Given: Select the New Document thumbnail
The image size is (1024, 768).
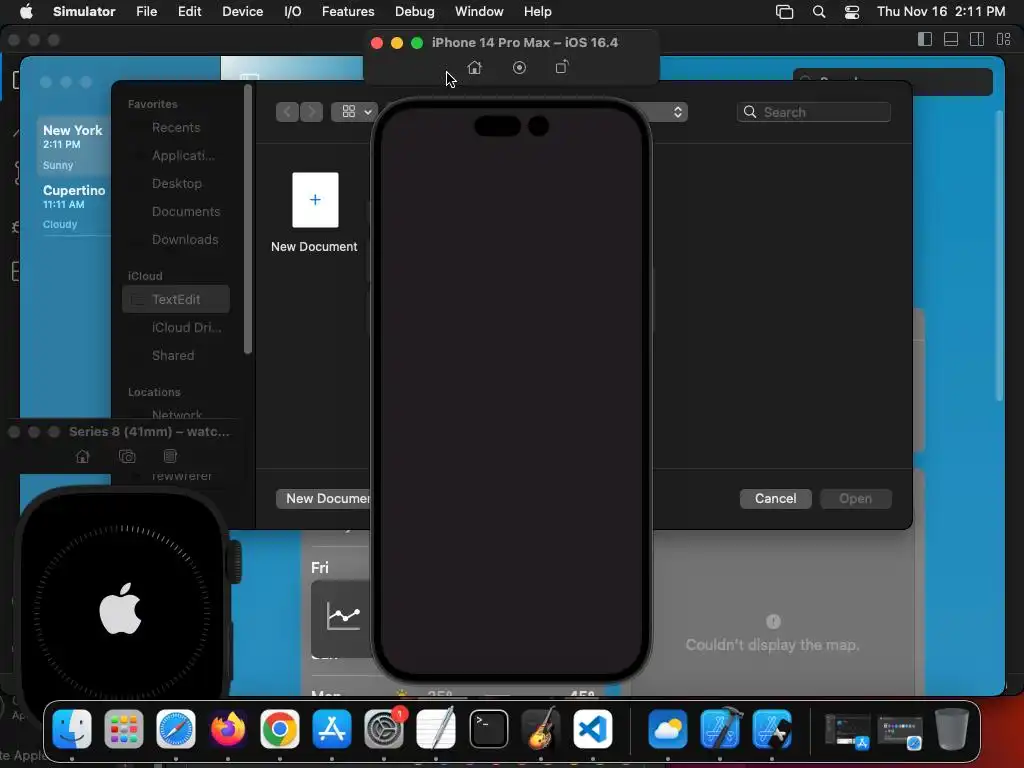Looking at the screenshot, I should (315, 200).
